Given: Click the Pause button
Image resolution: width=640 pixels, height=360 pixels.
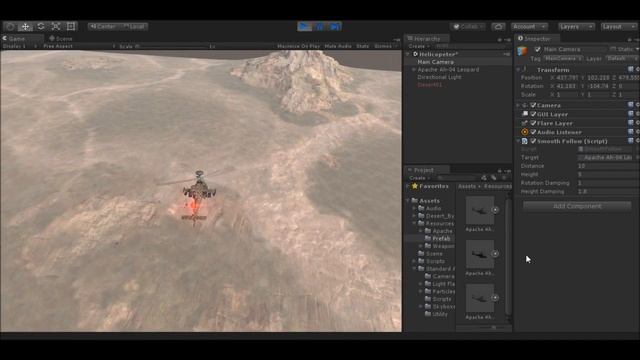Looking at the screenshot, I should pyautogui.click(x=319, y=27).
